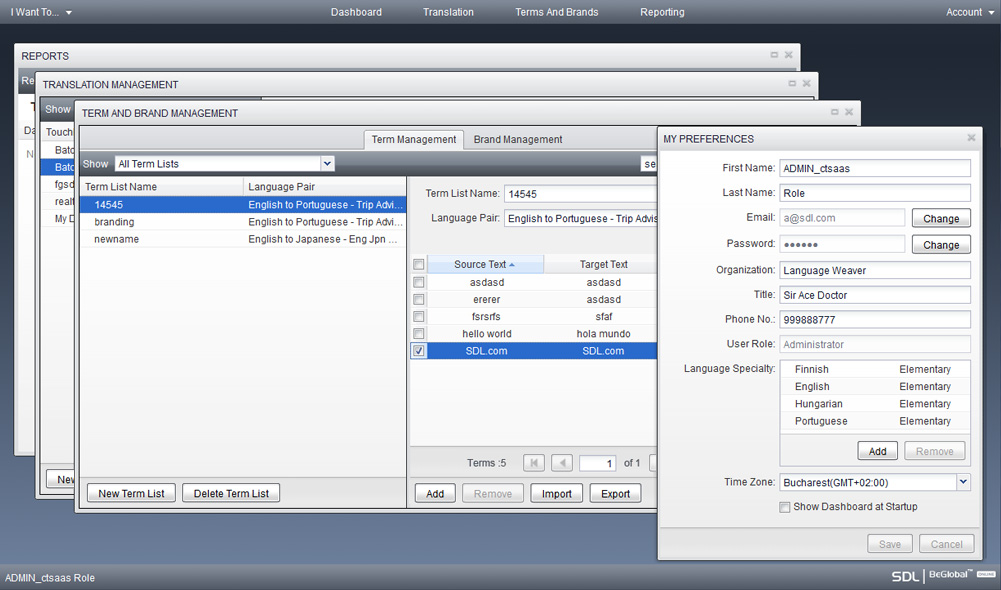Close the My Preferences dialog

point(971,138)
